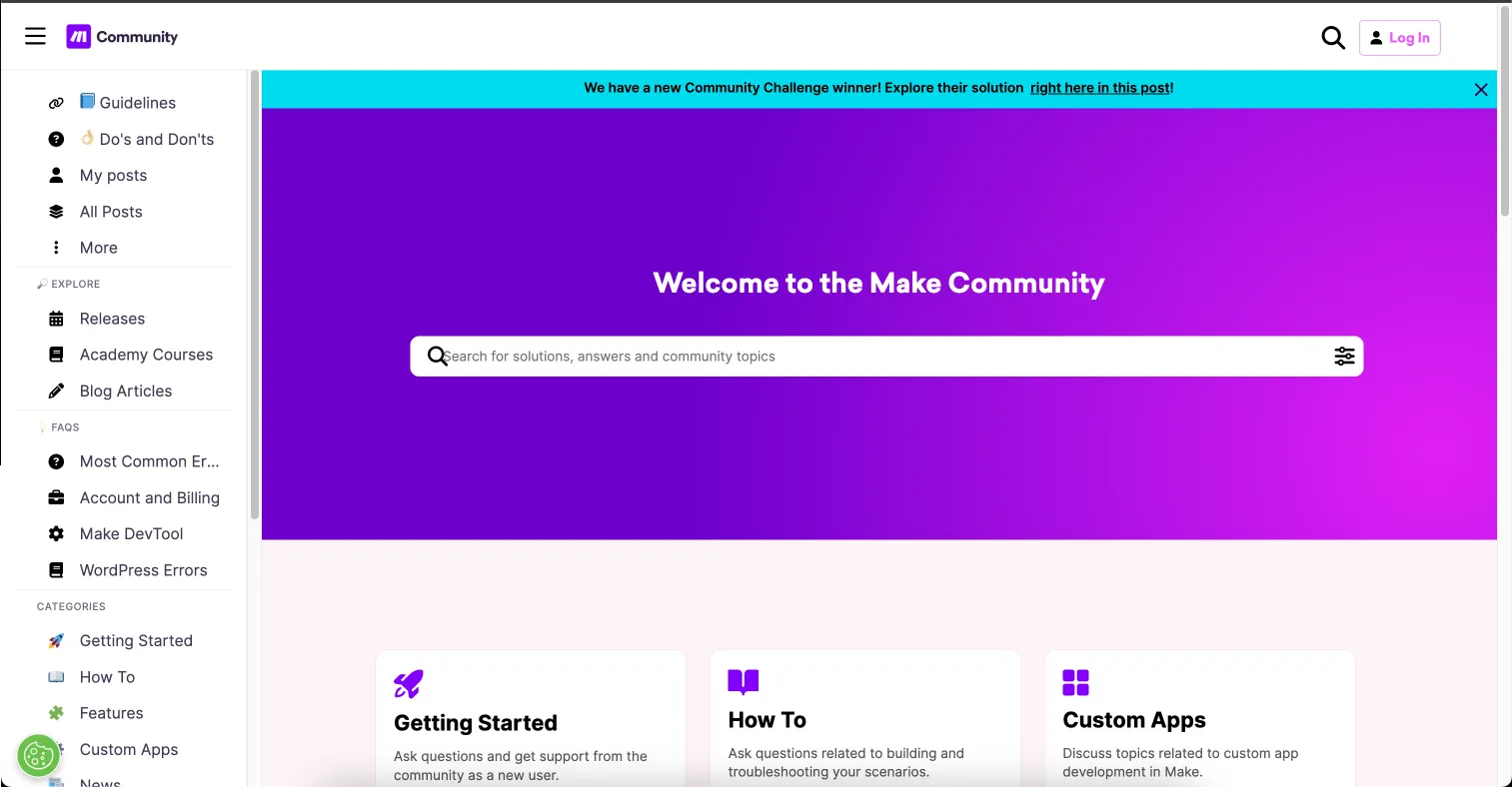
Task: Select How To category in sidebar
Action: pyautogui.click(x=107, y=677)
